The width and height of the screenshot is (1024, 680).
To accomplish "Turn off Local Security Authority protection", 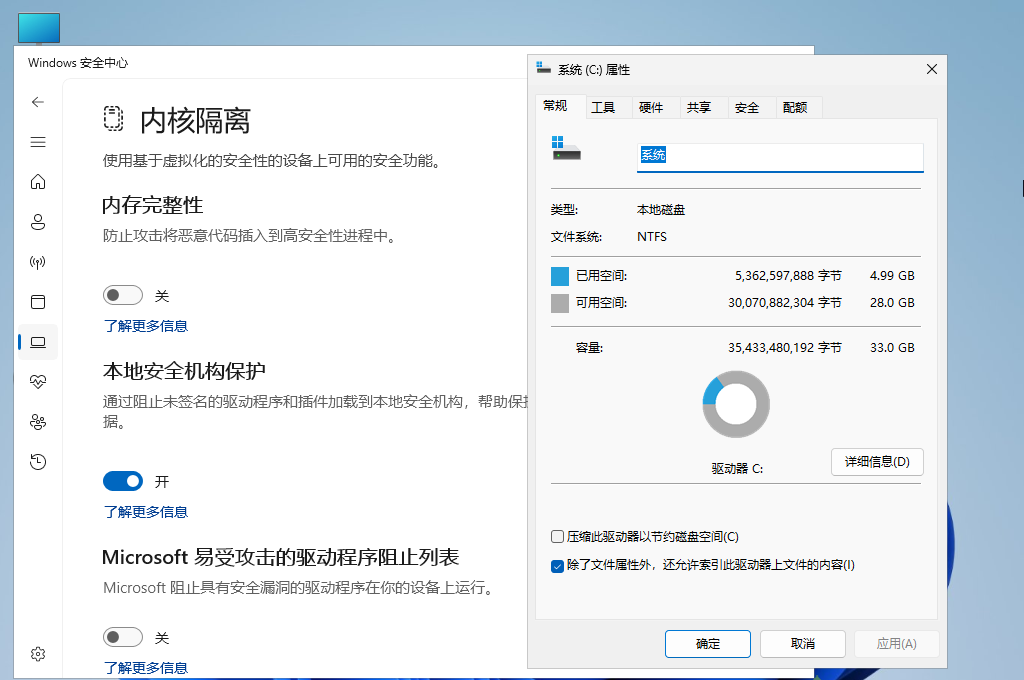I will click(x=123, y=481).
